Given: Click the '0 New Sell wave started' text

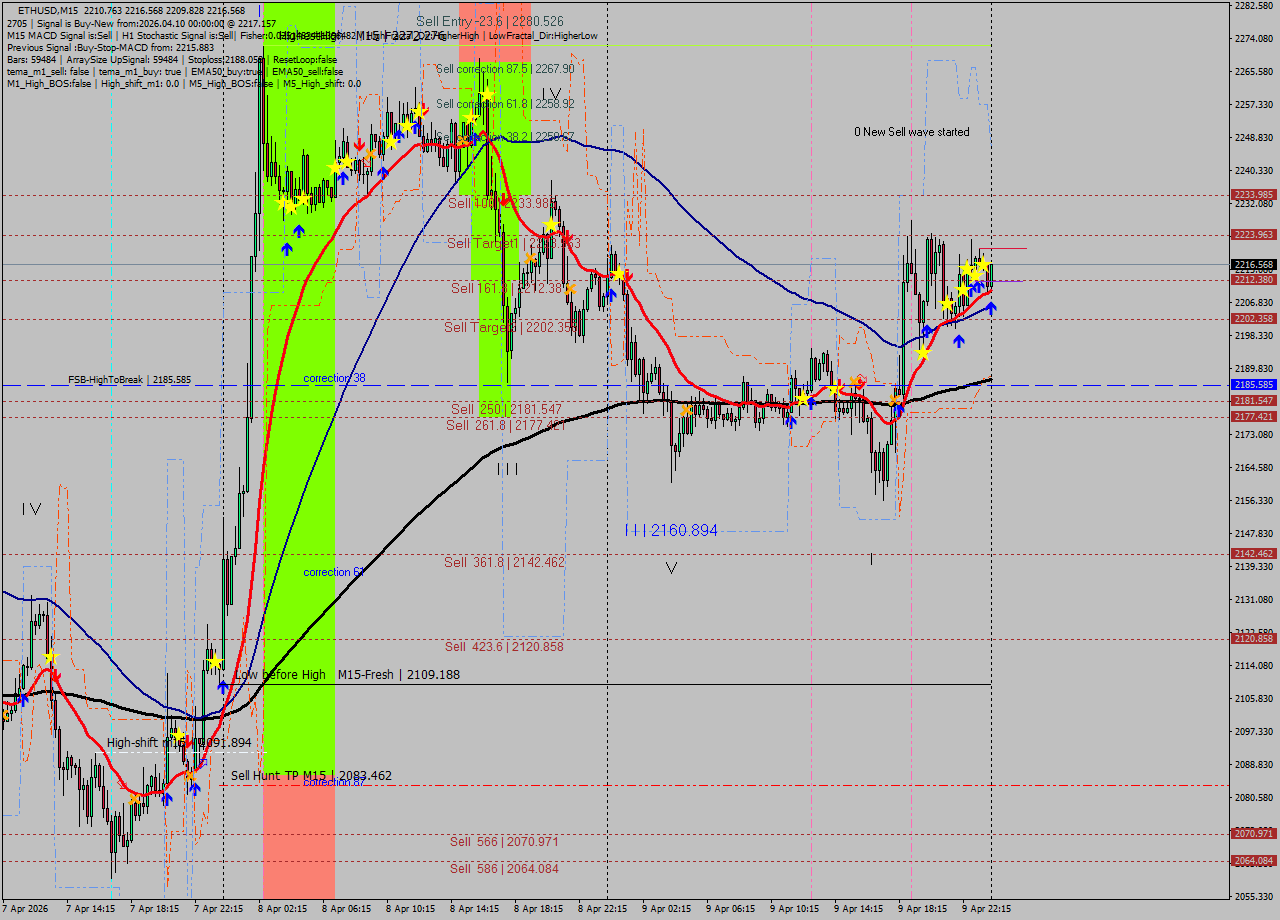Looking at the screenshot, I should [x=911, y=132].
